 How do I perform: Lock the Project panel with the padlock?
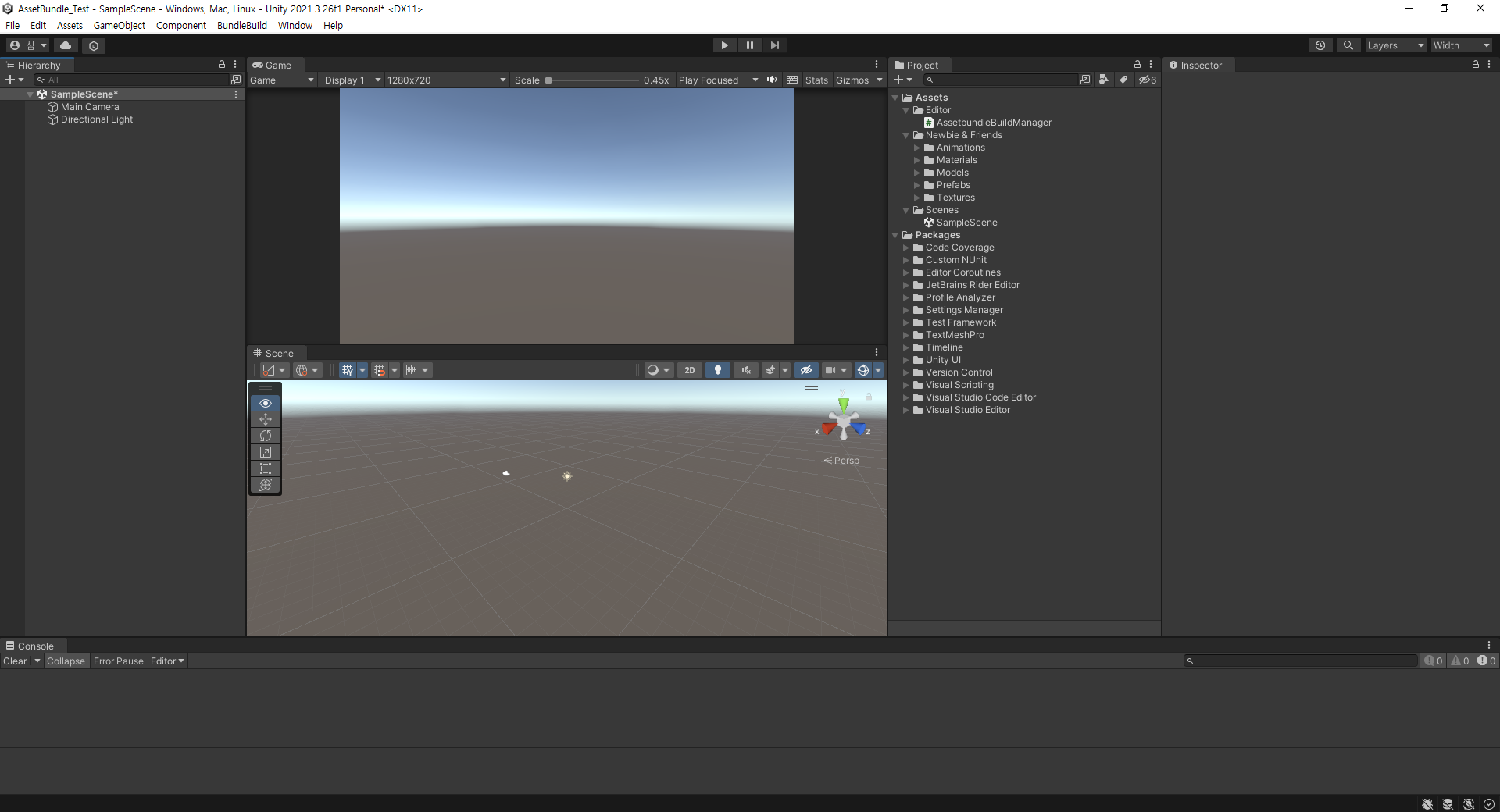click(1137, 65)
